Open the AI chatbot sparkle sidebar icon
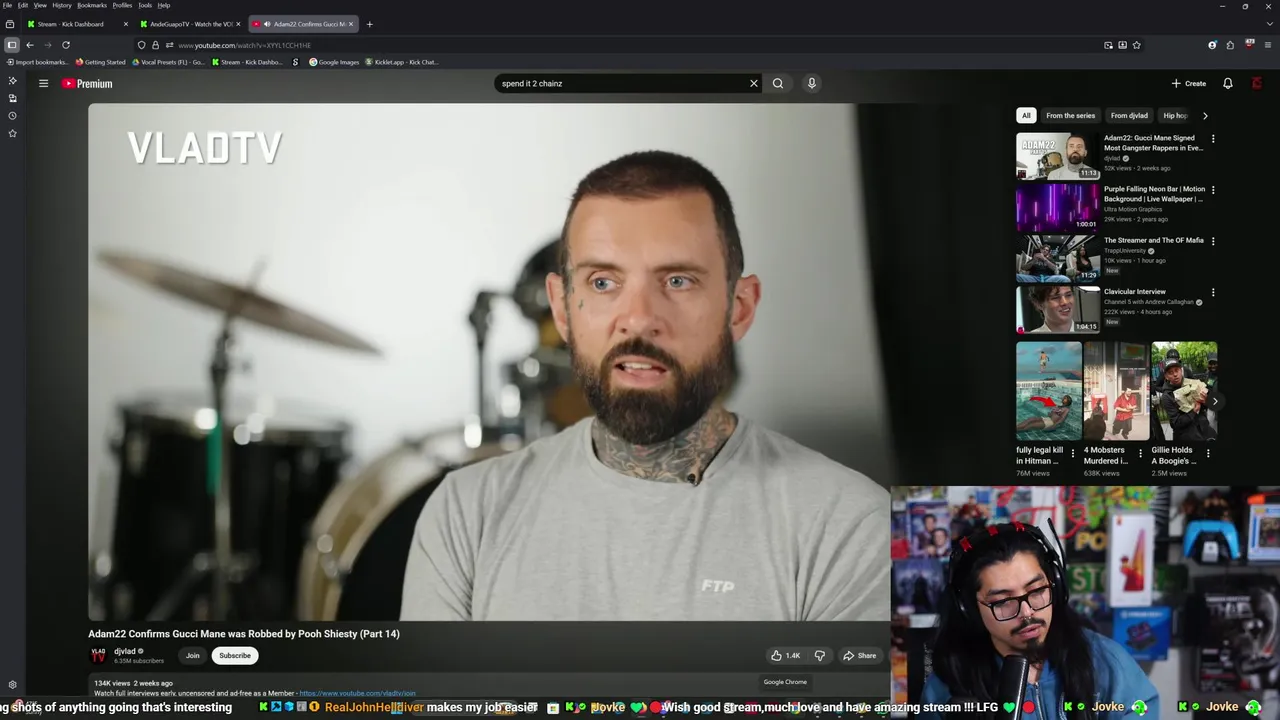The width and height of the screenshot is (1280, 720). (x=12, y=80)
